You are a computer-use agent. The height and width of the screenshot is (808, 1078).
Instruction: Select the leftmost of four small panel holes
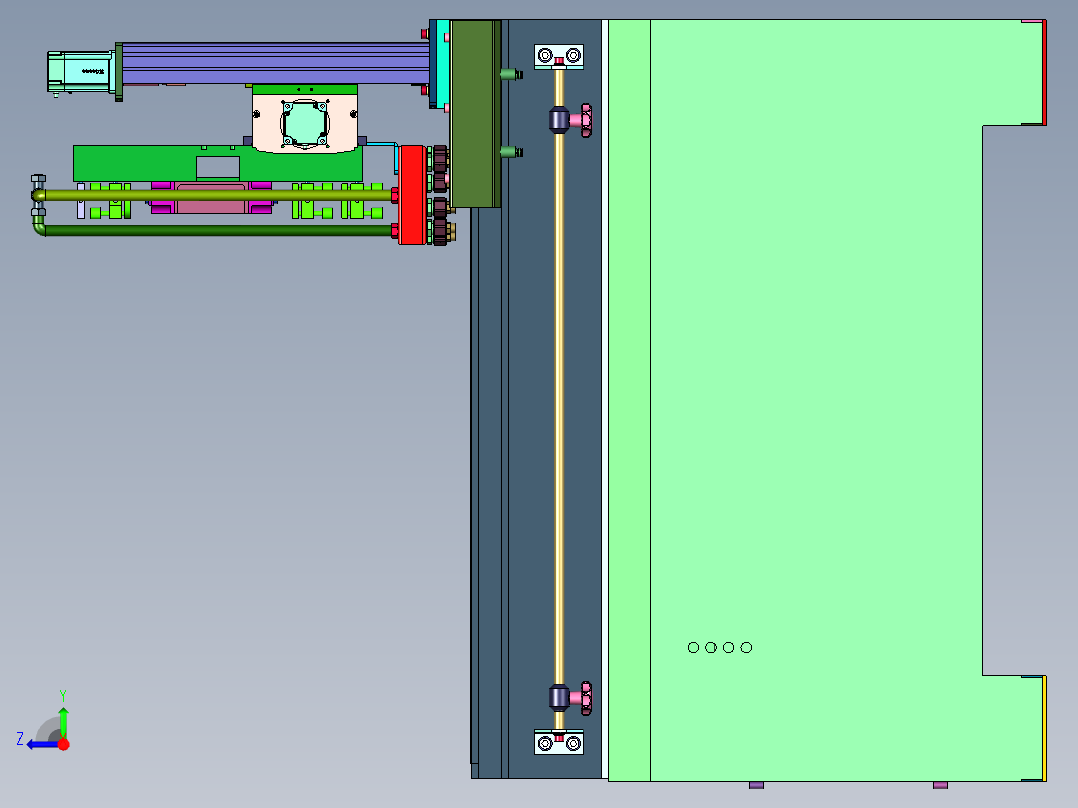pos(693,647)
